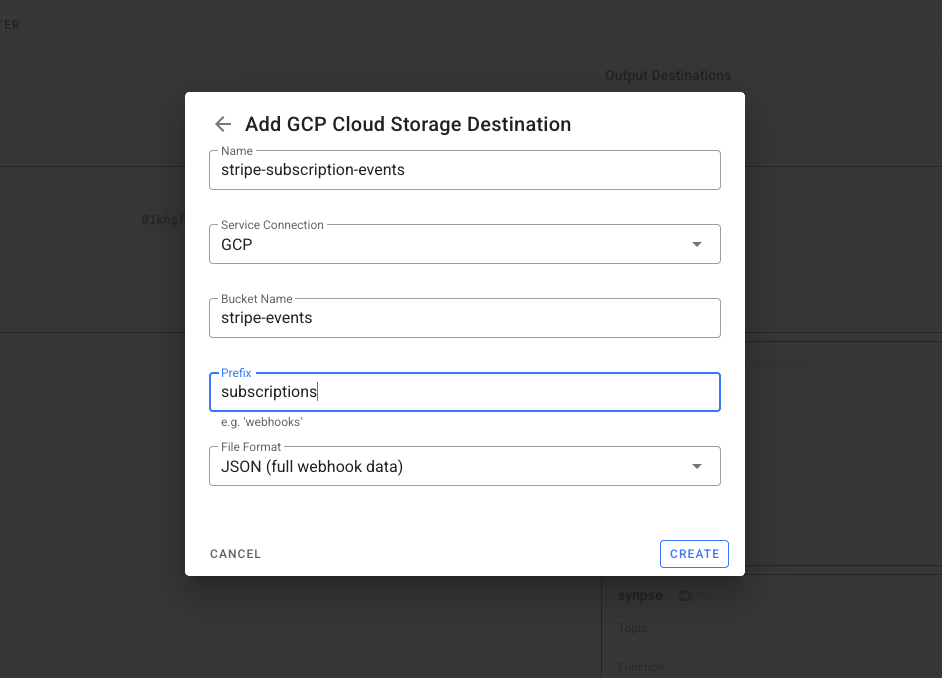Select the Prefix field containing subscriptions
942x678 pixels.
pyautogui.click(x=465, y=391)
